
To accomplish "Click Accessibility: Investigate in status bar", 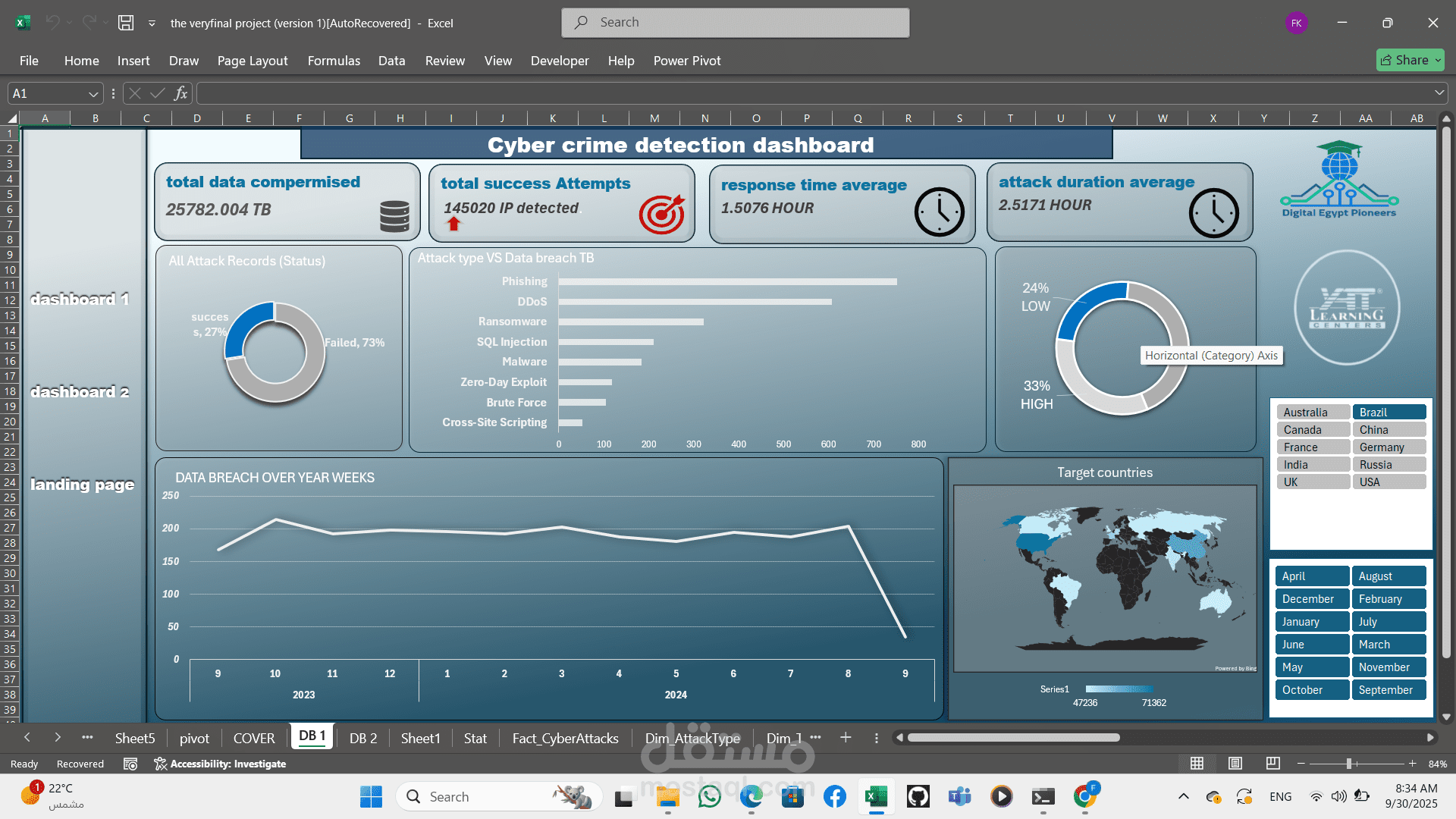I will click(x=220, y=764).
